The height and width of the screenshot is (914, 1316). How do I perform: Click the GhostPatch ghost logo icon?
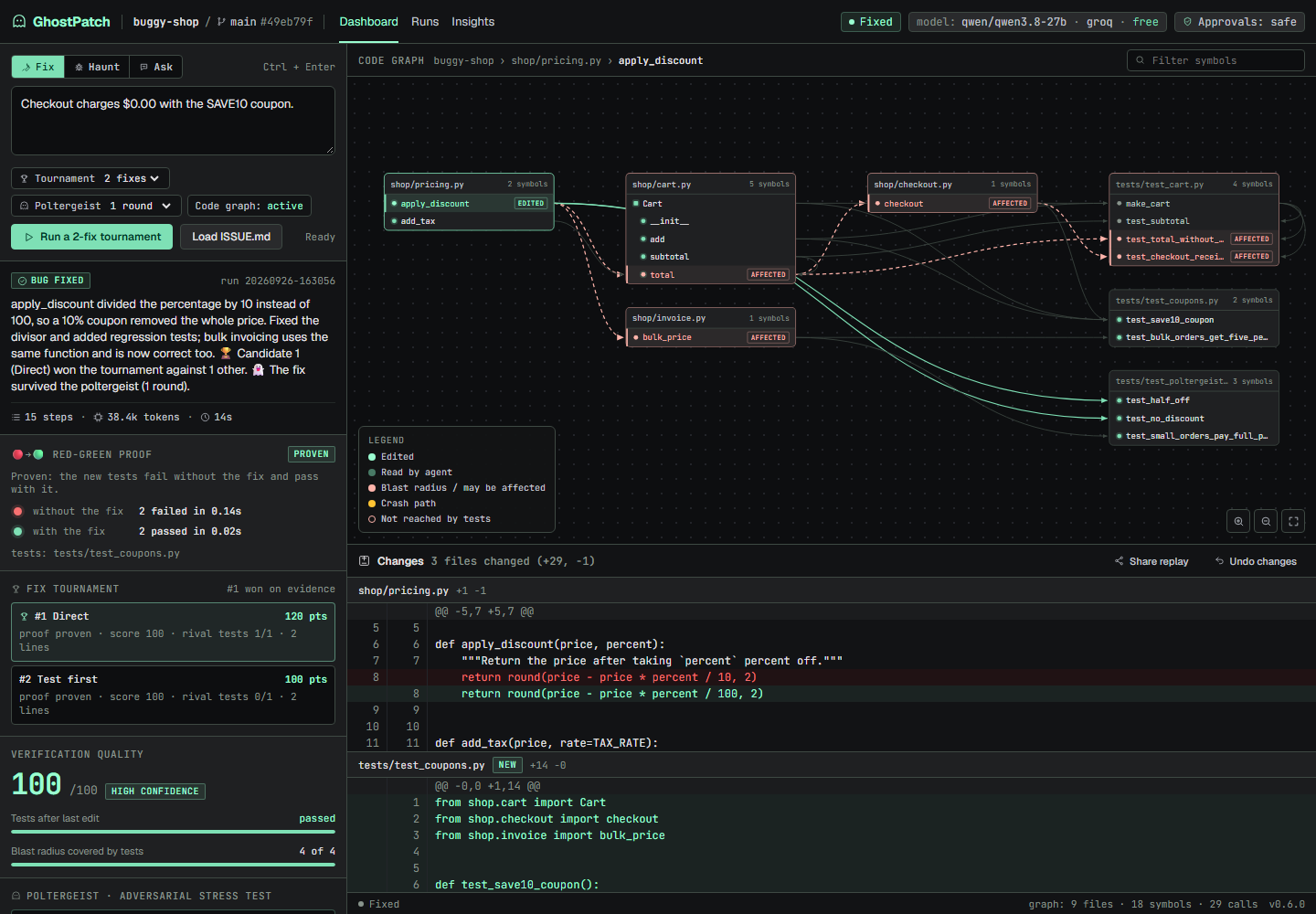tap(19, 21)
